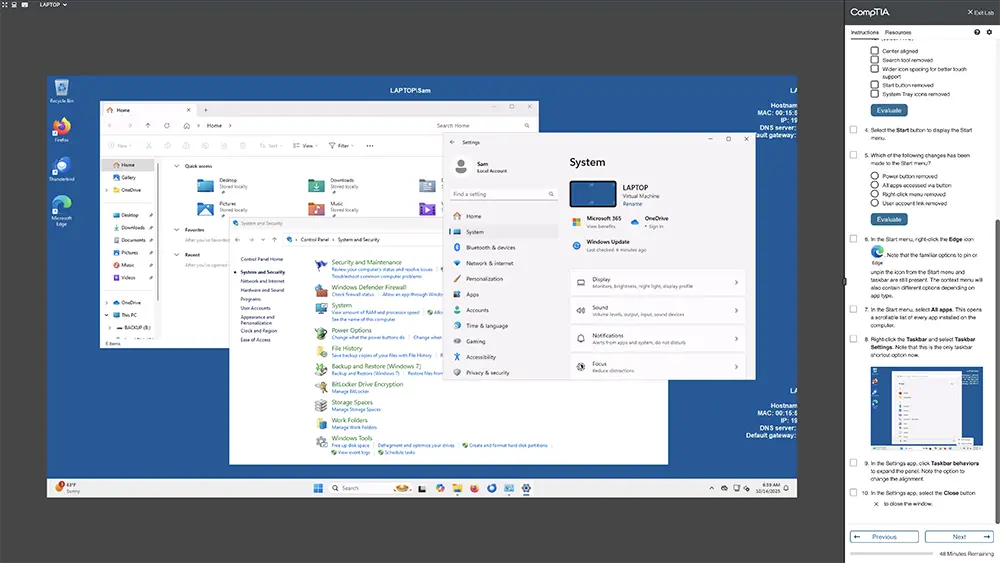Click the Next button in lab panel
The width and height of the screenshot is (1000, 563).
pyautogui.click(x=958, y=537)
